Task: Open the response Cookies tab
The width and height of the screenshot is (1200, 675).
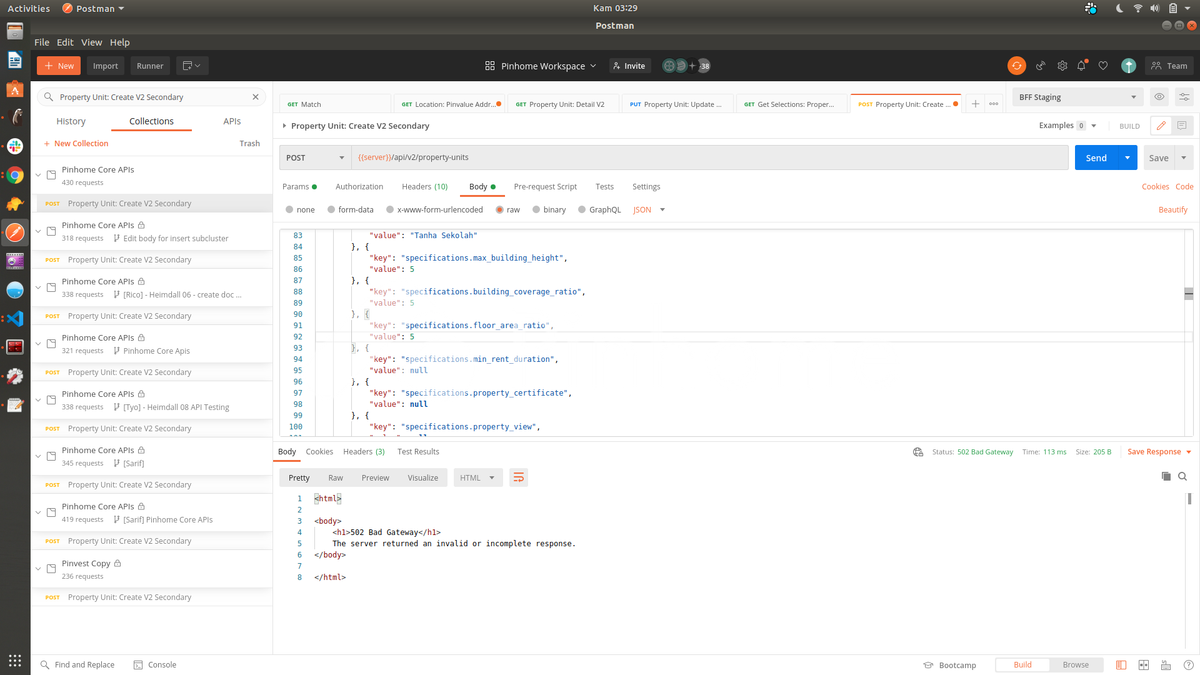Action: click(319, 452)
